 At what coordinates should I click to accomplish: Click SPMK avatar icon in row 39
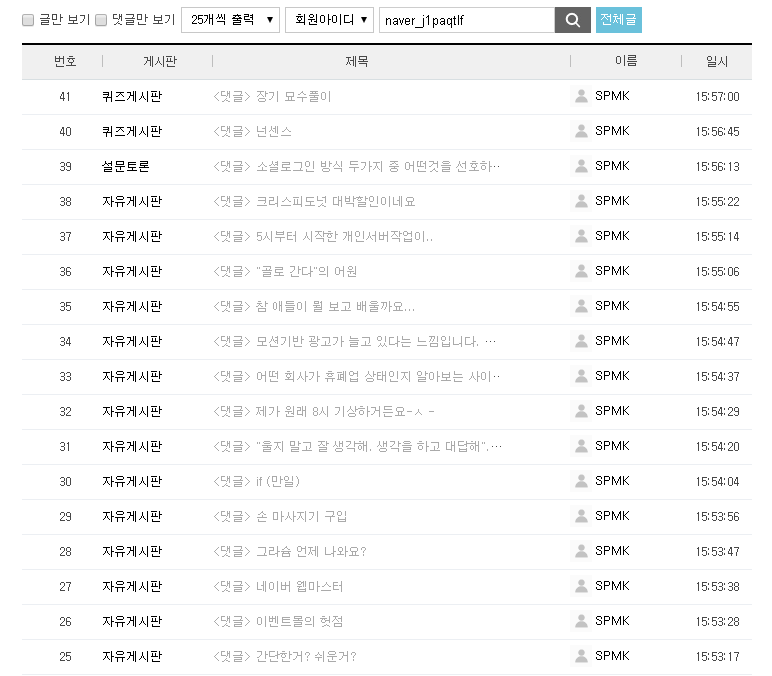[581, 166]
